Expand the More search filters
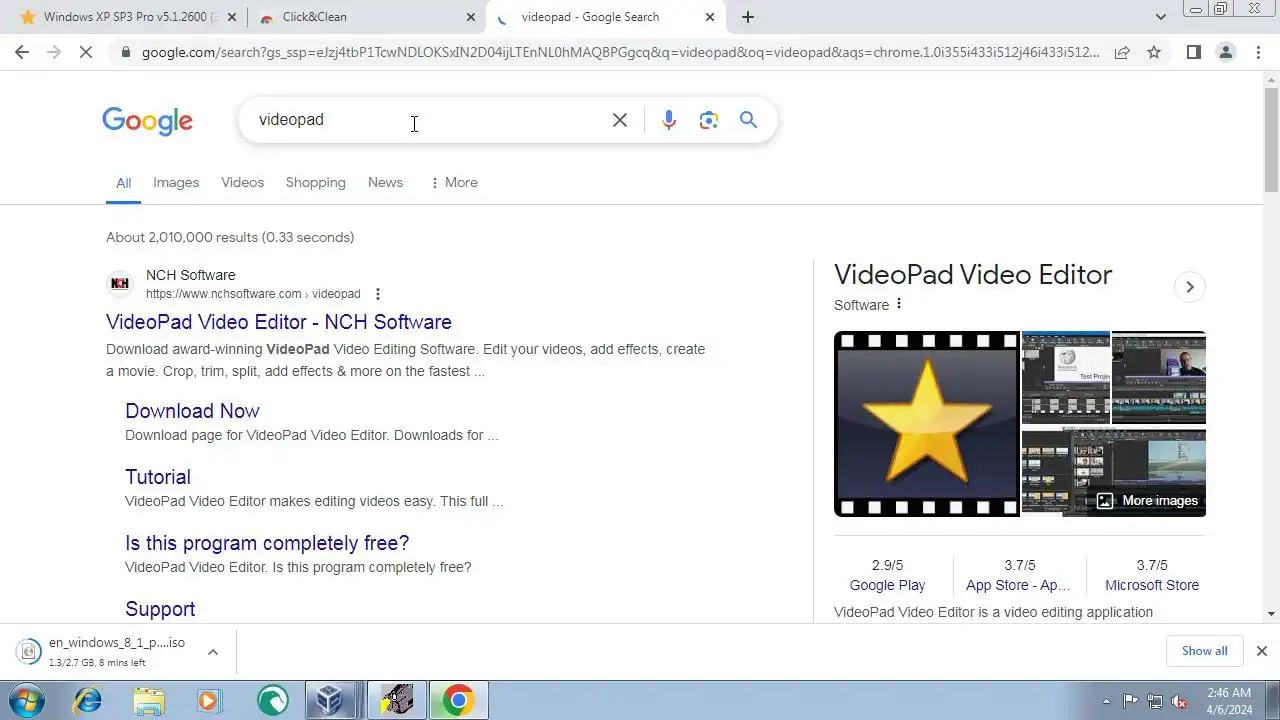The image size is (1280, 720). point(453,182)
